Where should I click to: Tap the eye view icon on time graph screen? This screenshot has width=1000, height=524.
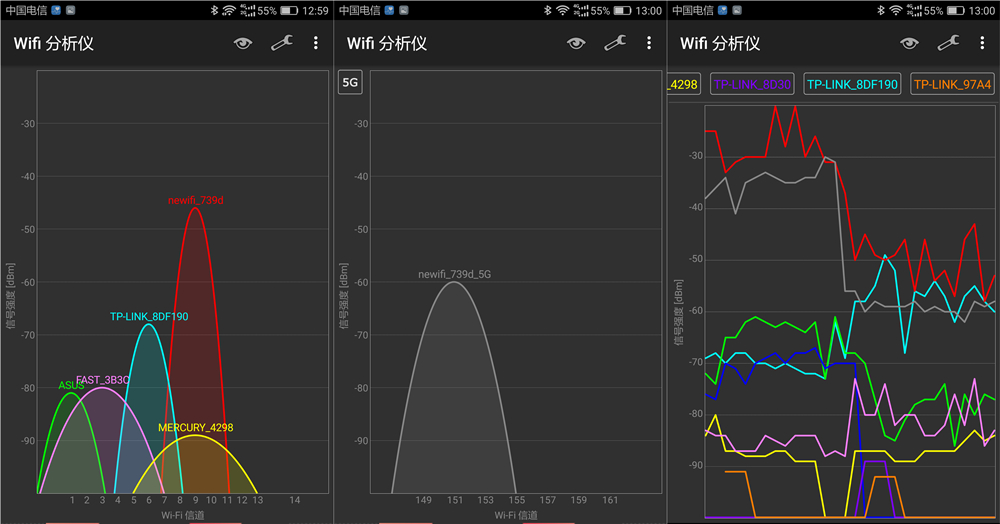click(909, 43)
